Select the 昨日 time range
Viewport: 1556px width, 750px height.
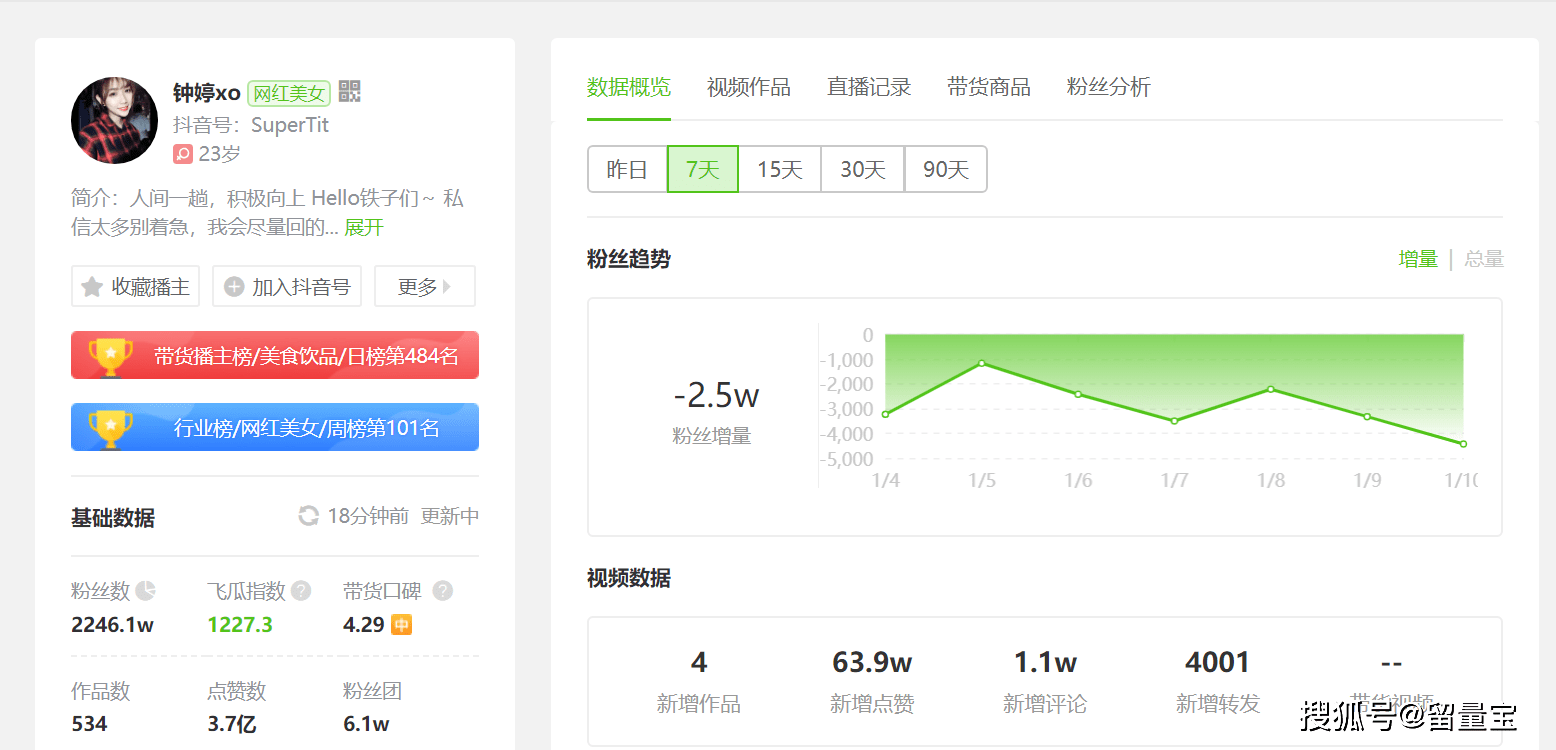click(x=627, y=169)
